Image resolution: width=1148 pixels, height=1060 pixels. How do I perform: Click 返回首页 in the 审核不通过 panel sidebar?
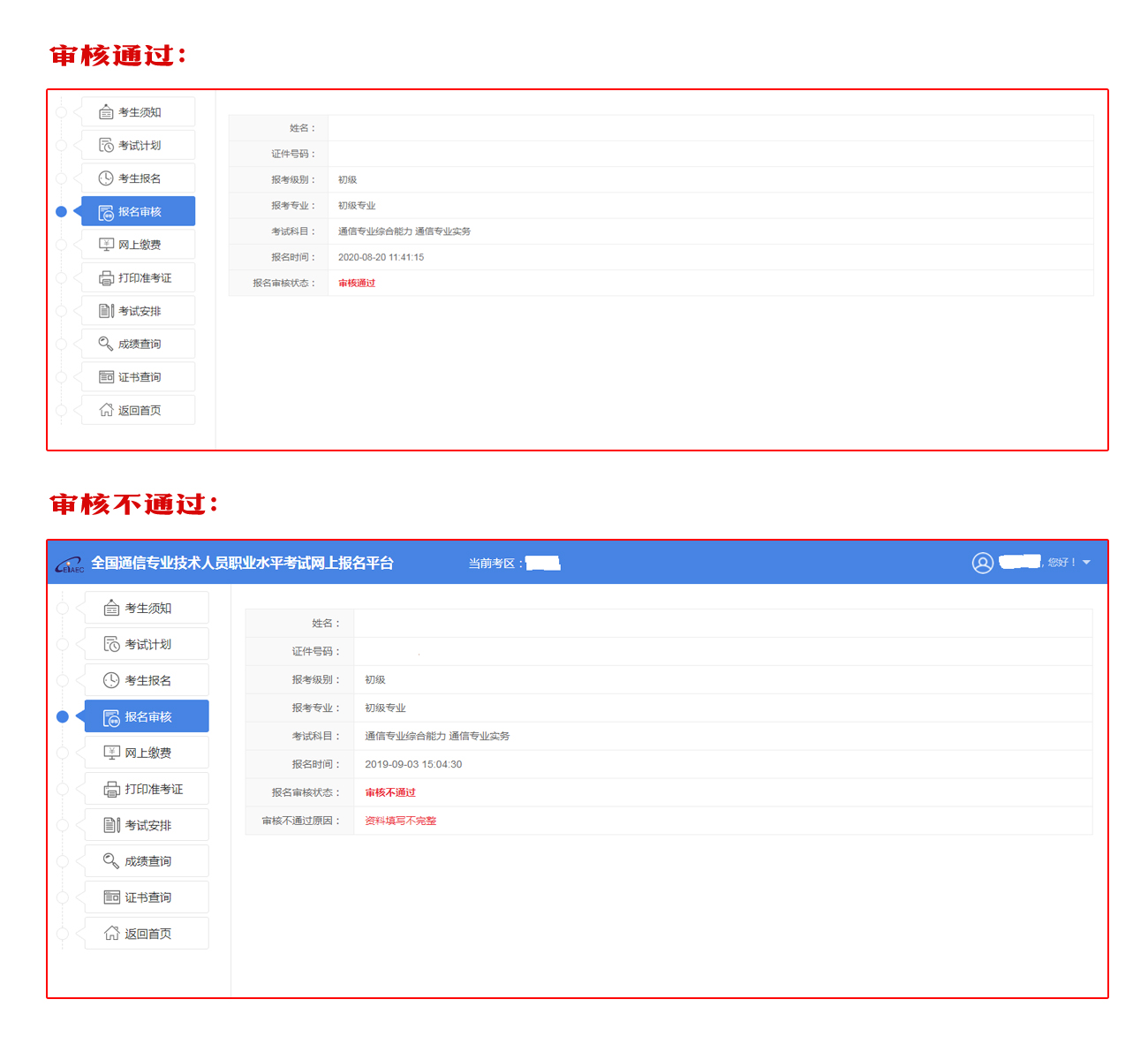point(147,934)
